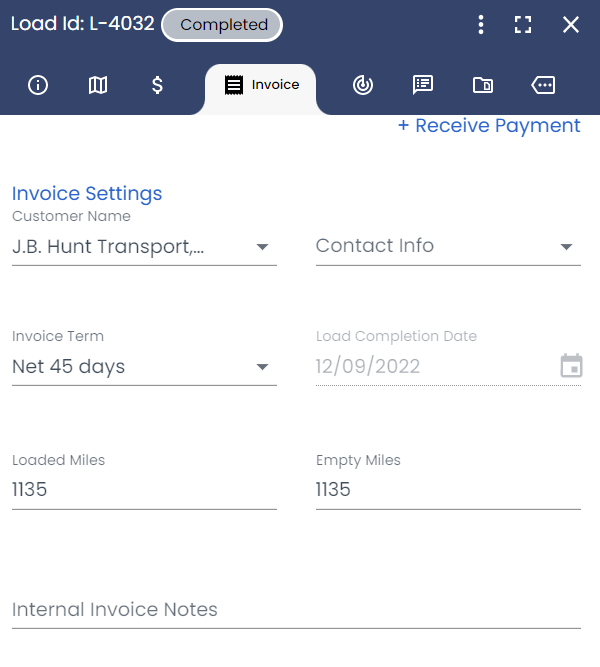600x667 pixels.
Task: Open the dollar finance tab icon
Action: tap(157, 85)
